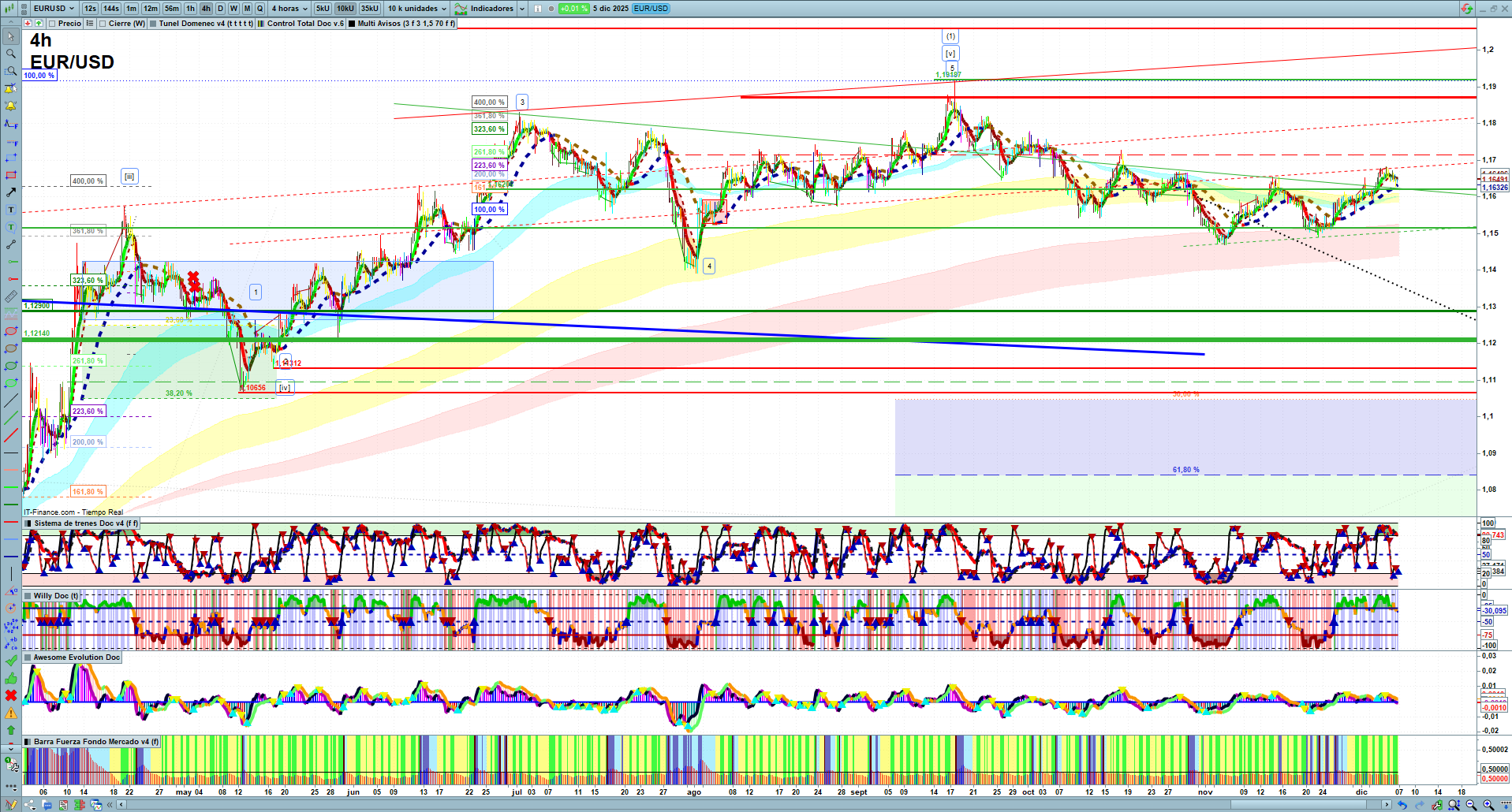Select the ruler measurement tool
The width and height of the screenshot is (1512, 812).
tap(11, 296)
